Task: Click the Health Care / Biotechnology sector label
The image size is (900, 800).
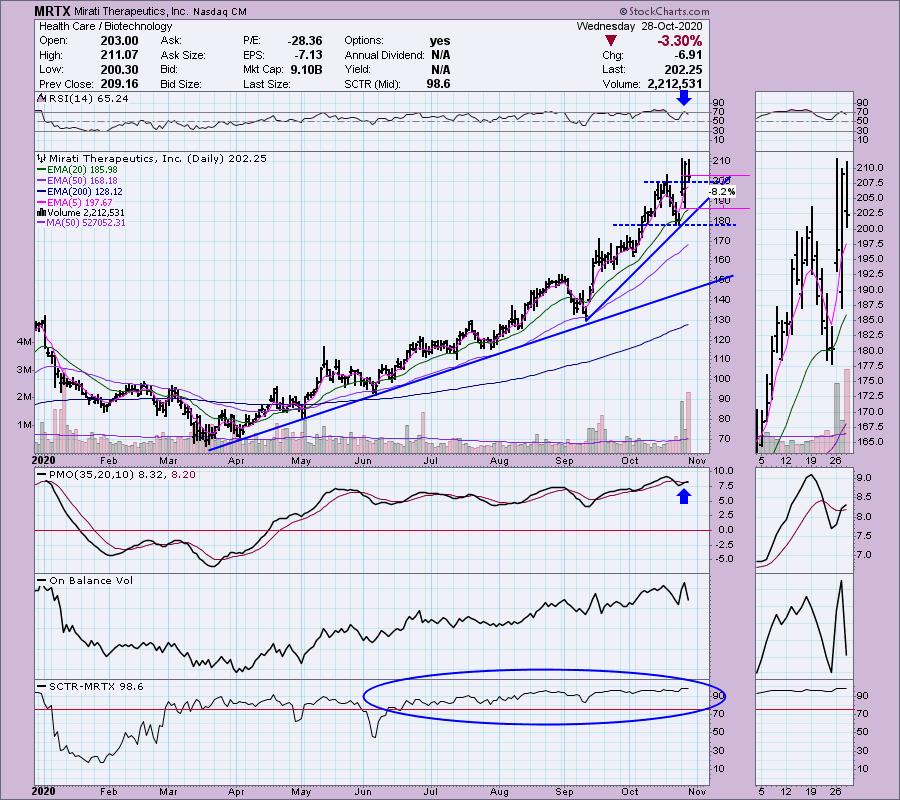Action: click(x=105, y=26)
